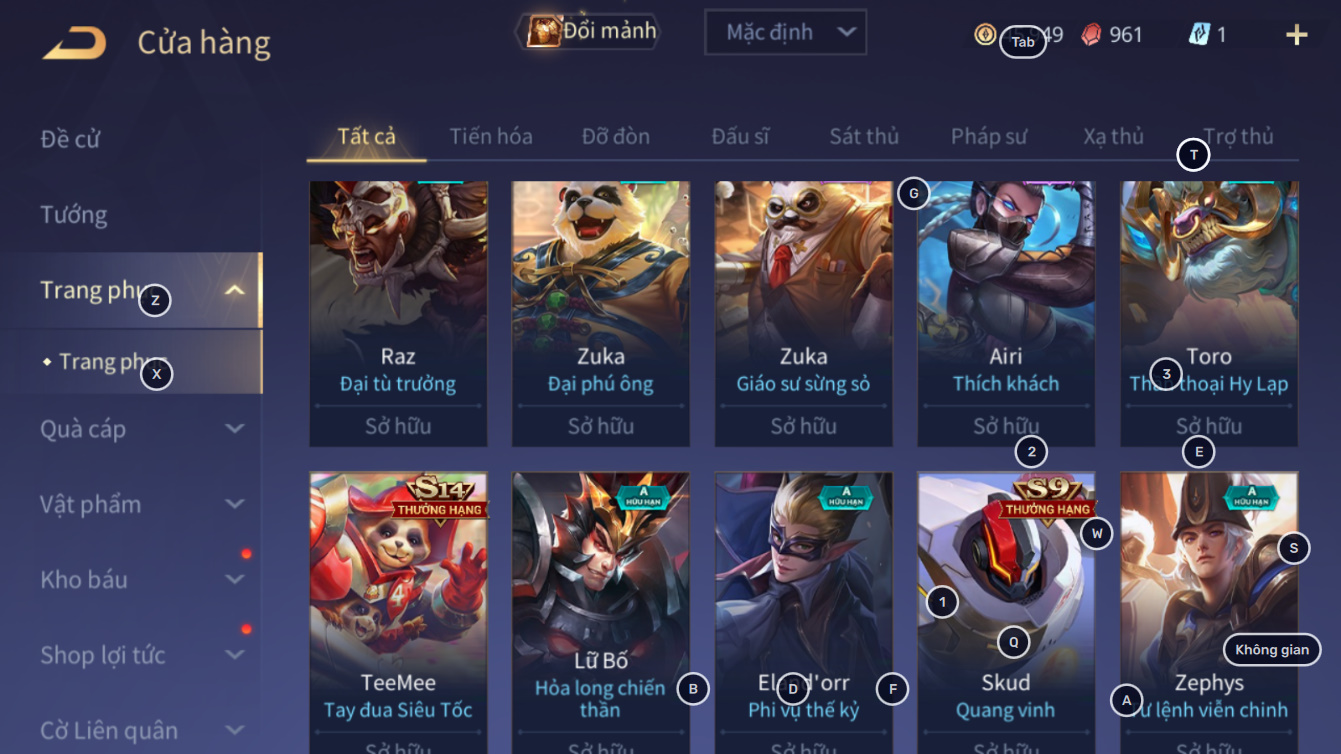The image size is (1341, 754).
Task: Open the Pháp sư filter tab
Action: pos(989,136)
